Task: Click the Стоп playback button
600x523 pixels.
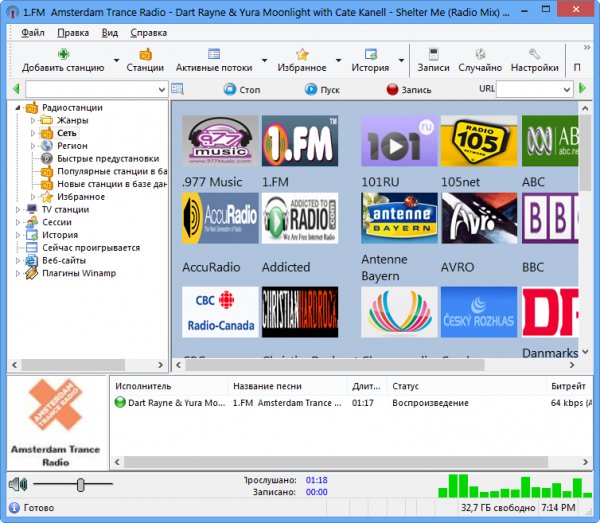Action: click(x=242, y=90)
